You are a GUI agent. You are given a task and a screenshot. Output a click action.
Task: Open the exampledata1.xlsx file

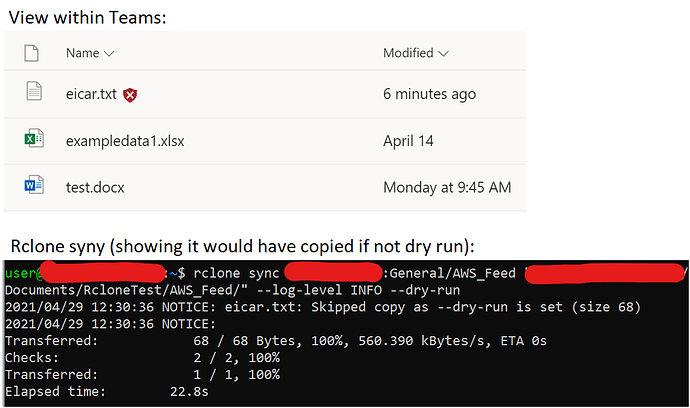[125, 141]
